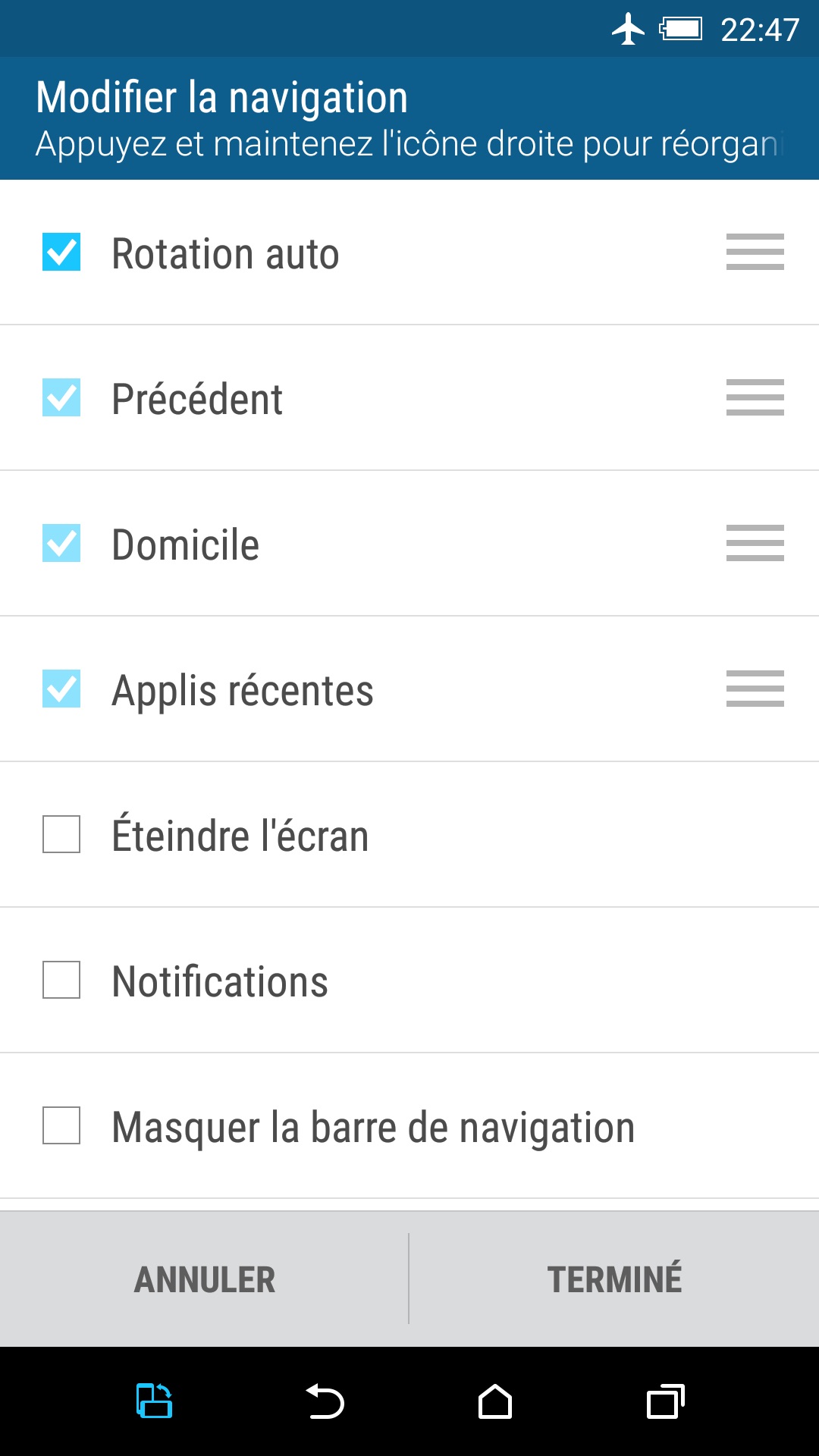Screen dimensions: 819x1456
Task: Uncheck the Rotation auto checkbox
Action: coord(61,252)
